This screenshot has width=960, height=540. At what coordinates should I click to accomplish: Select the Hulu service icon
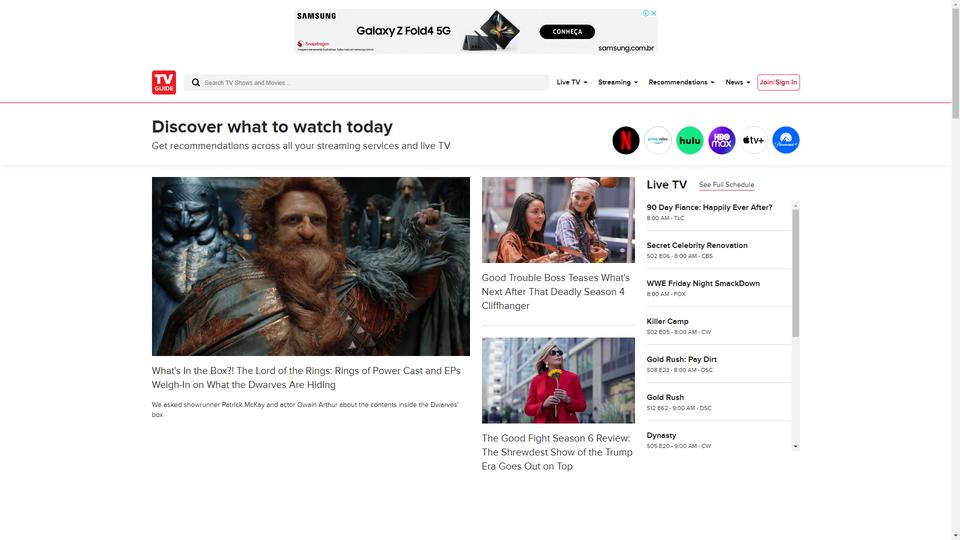689,140
